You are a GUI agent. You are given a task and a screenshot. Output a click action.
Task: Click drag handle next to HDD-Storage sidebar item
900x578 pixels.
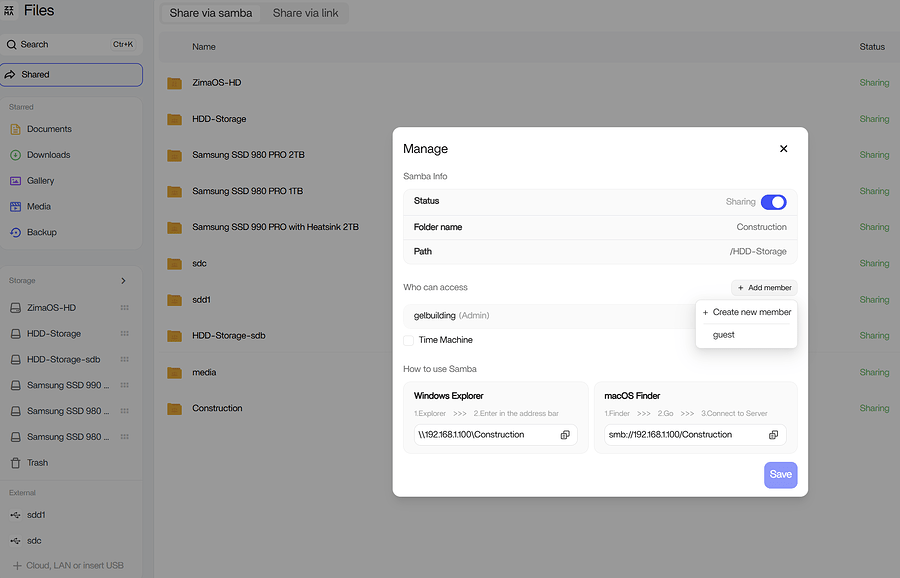pos(125,333)
